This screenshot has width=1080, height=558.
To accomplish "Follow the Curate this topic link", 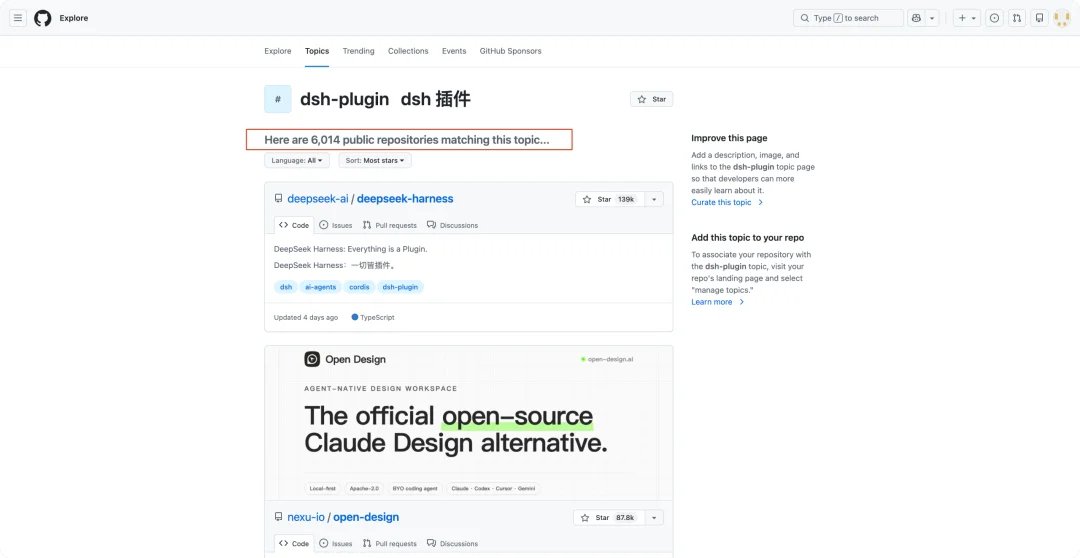I will point(727,203).
